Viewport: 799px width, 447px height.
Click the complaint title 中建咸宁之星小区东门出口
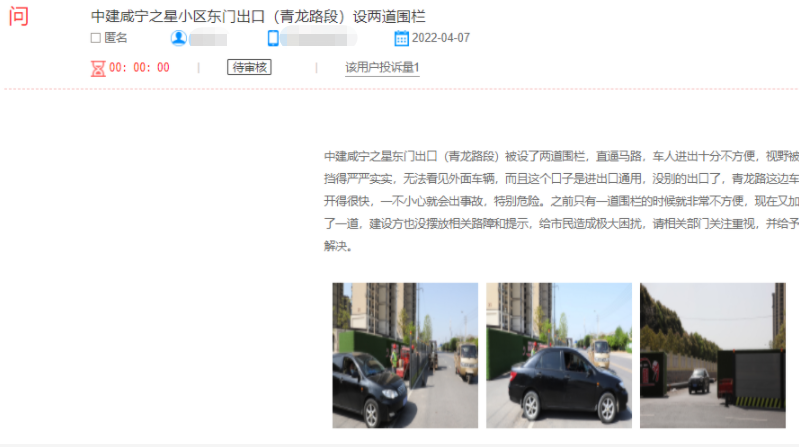(x=258, y=17)
